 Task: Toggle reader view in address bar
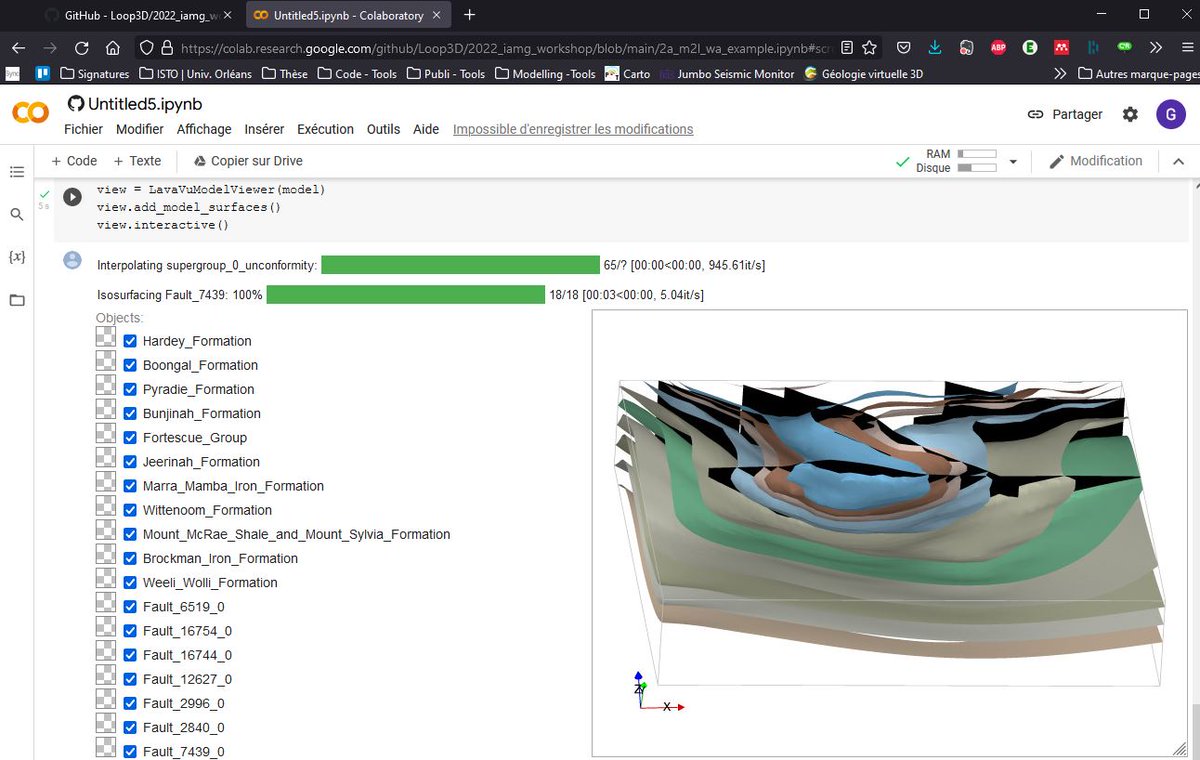[847, 47]
